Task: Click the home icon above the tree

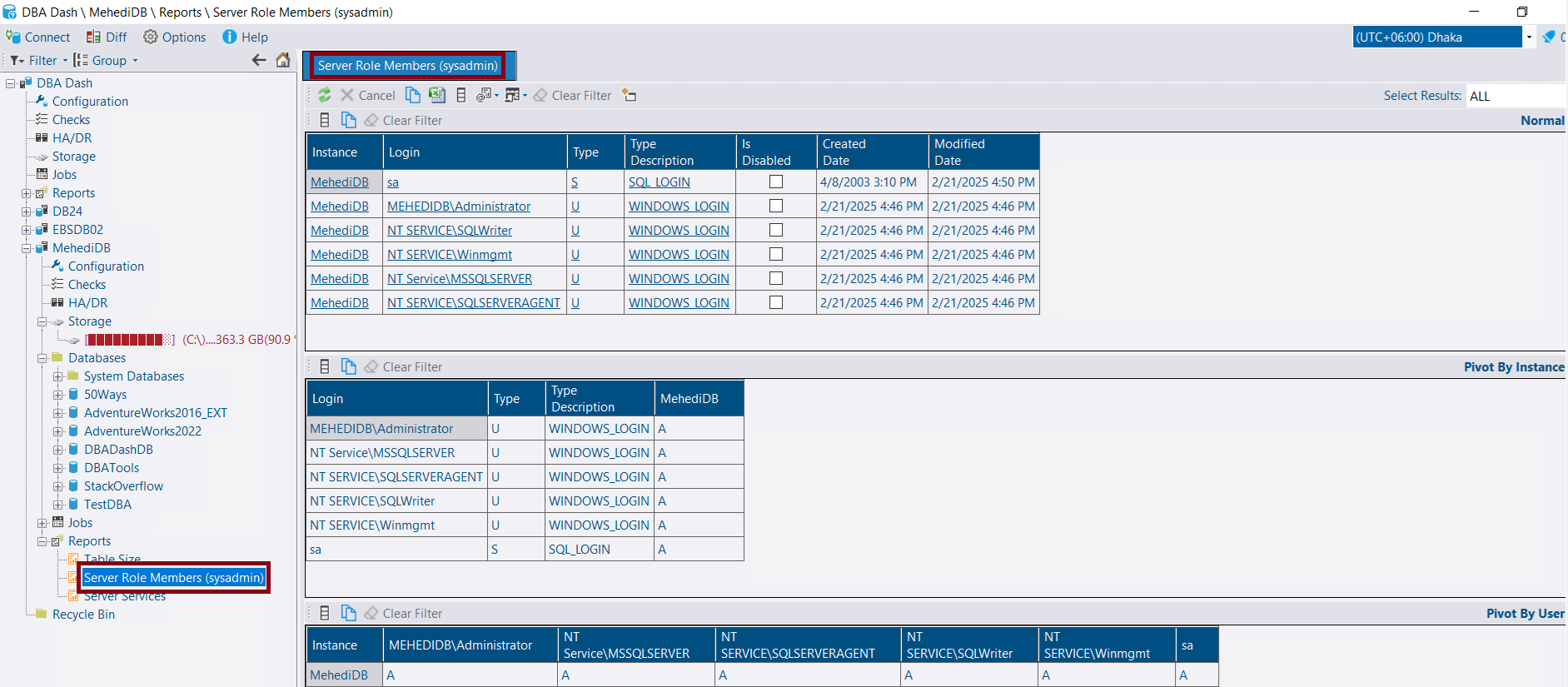Action: (283, 60)
